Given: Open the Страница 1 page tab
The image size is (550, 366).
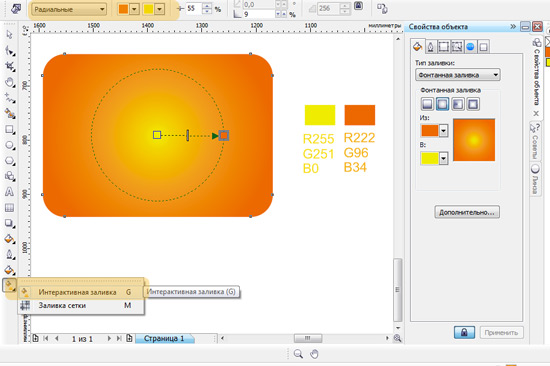Looking at the screenshot, I should (165, 338).
